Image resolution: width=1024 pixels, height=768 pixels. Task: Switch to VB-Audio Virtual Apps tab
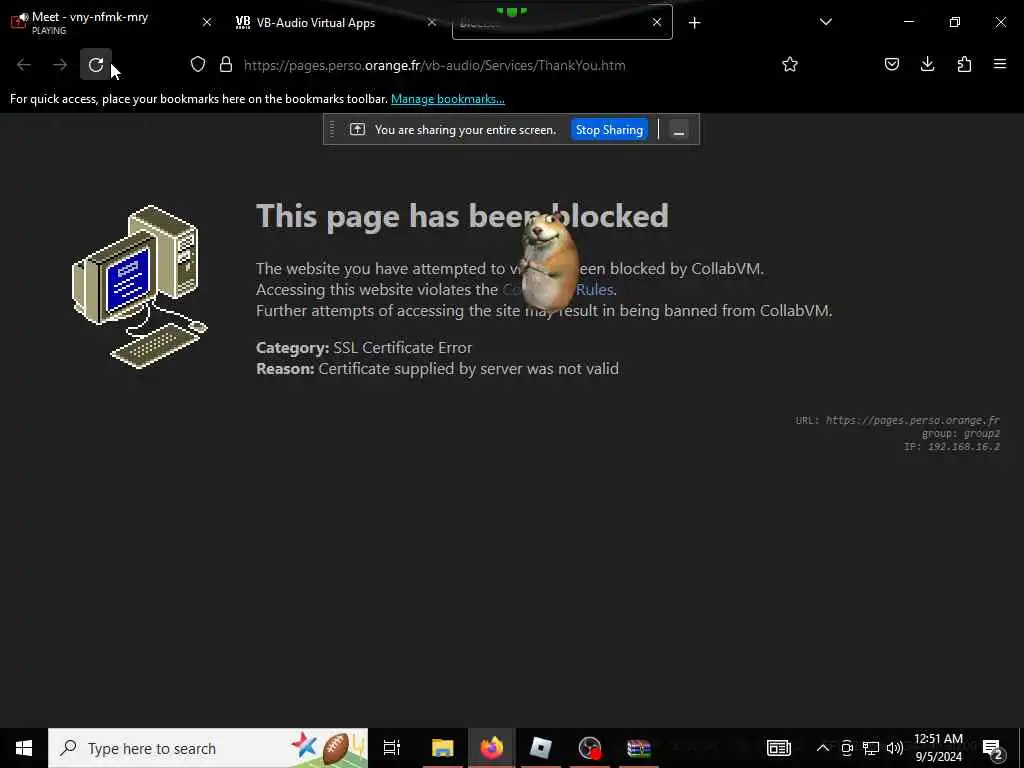point(316,23)
